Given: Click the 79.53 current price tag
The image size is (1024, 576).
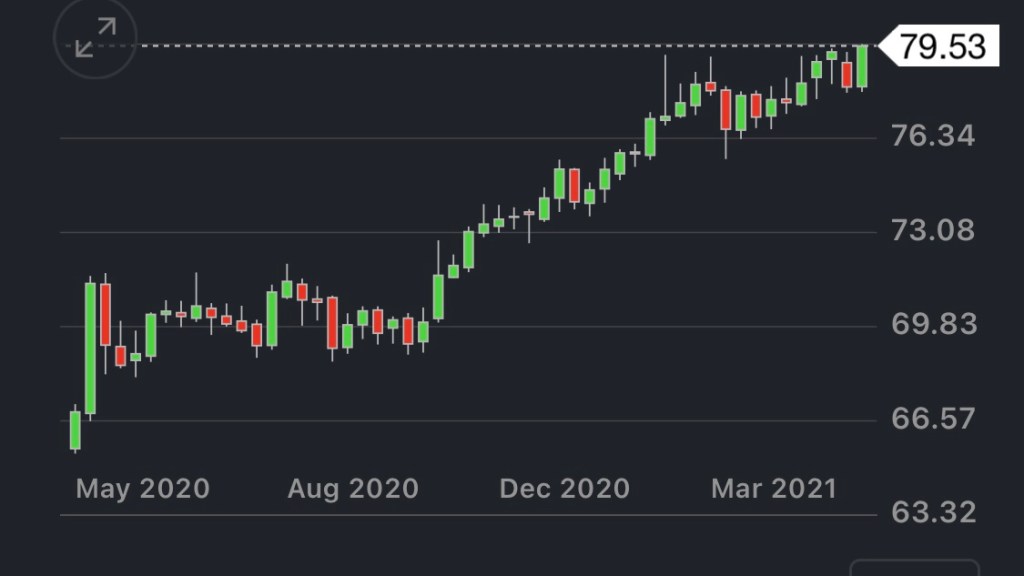Looking at the screenshot, I should coord(943,46).
